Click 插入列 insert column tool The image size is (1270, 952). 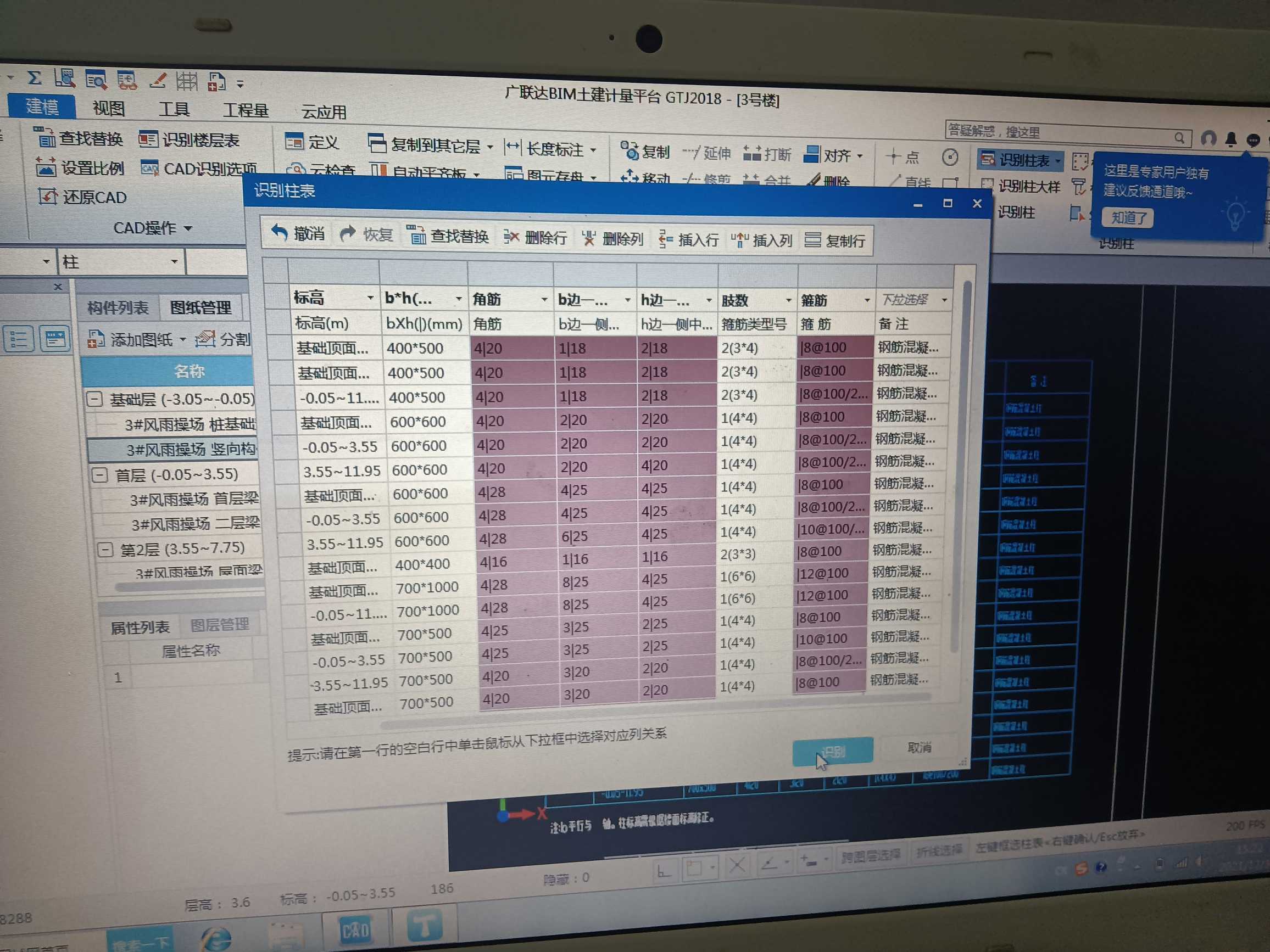pyautogui.click(x=762, y=240)
